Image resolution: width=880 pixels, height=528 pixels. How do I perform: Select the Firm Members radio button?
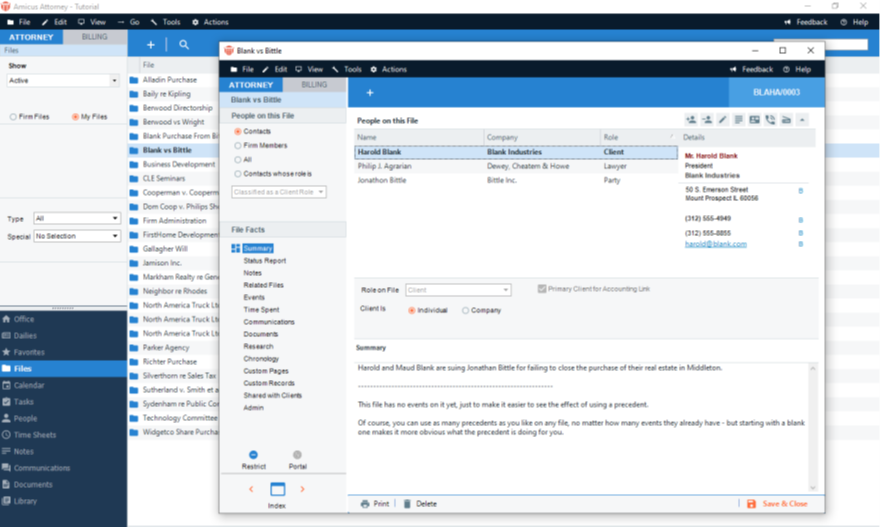[x=237, y=145]
